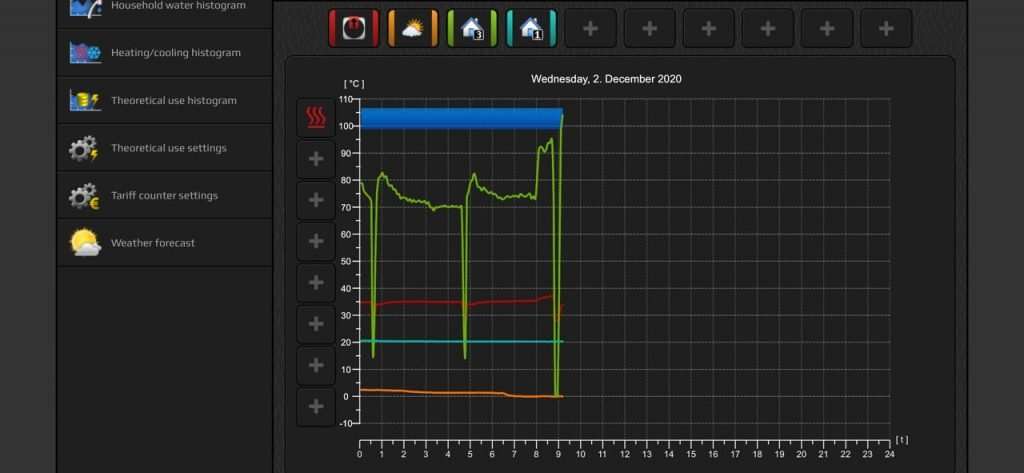Open Theoretical use settings gear icon
This screenshot has width=1024, height=473.
84,148
